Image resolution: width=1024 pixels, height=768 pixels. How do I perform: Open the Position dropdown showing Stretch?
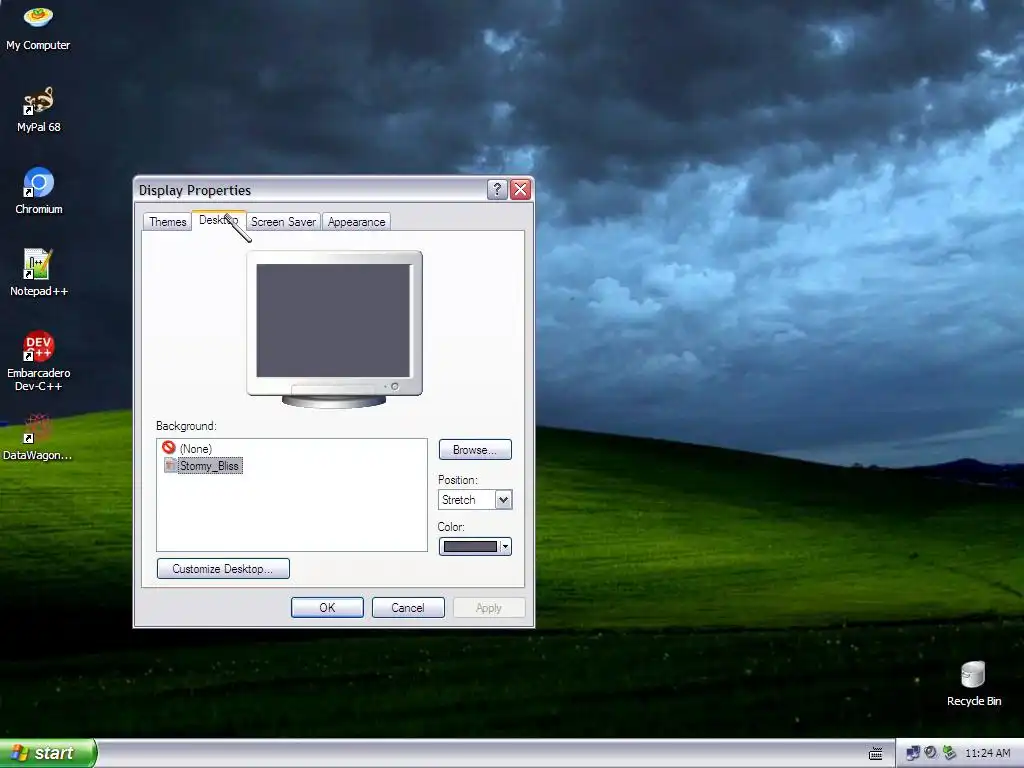475,500
